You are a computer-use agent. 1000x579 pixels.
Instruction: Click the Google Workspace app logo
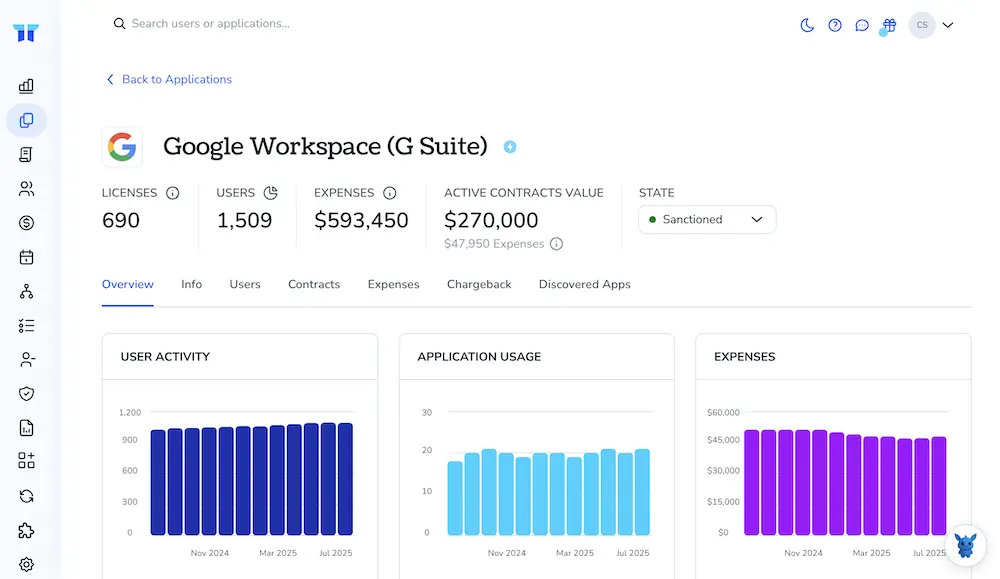122,147
